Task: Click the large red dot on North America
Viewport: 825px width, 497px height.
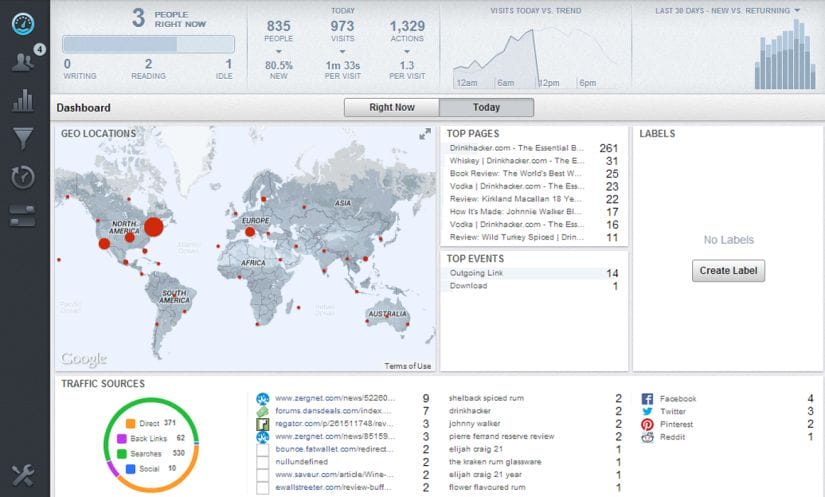Action: (x=153, y=227)
